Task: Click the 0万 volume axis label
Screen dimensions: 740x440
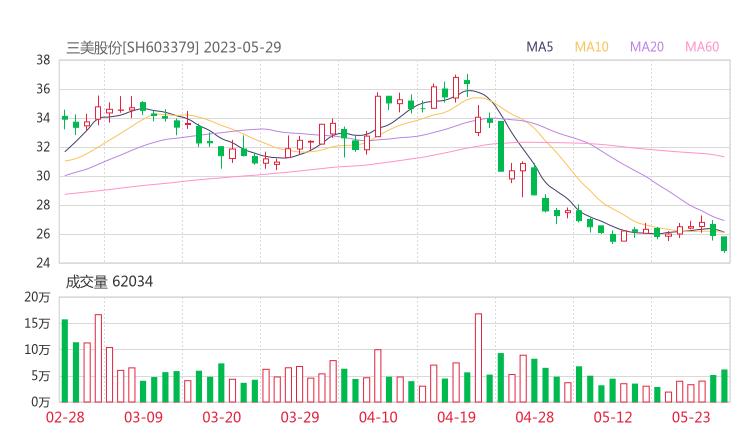Action: [x=41, y=402]
